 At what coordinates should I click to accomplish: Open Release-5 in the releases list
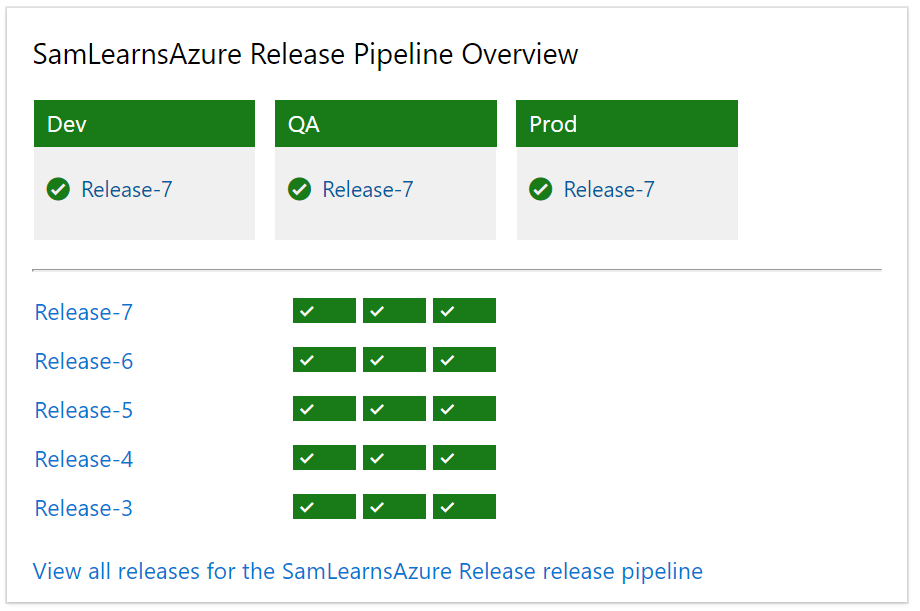pyautogui.click(x=84, y=410)
